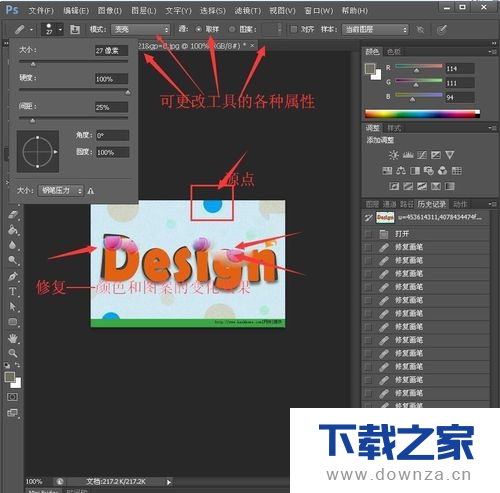This screenshot has height=493, width=500.
Task: Toggle Quick Mask mode icon
Action: [x=13, y=397]
